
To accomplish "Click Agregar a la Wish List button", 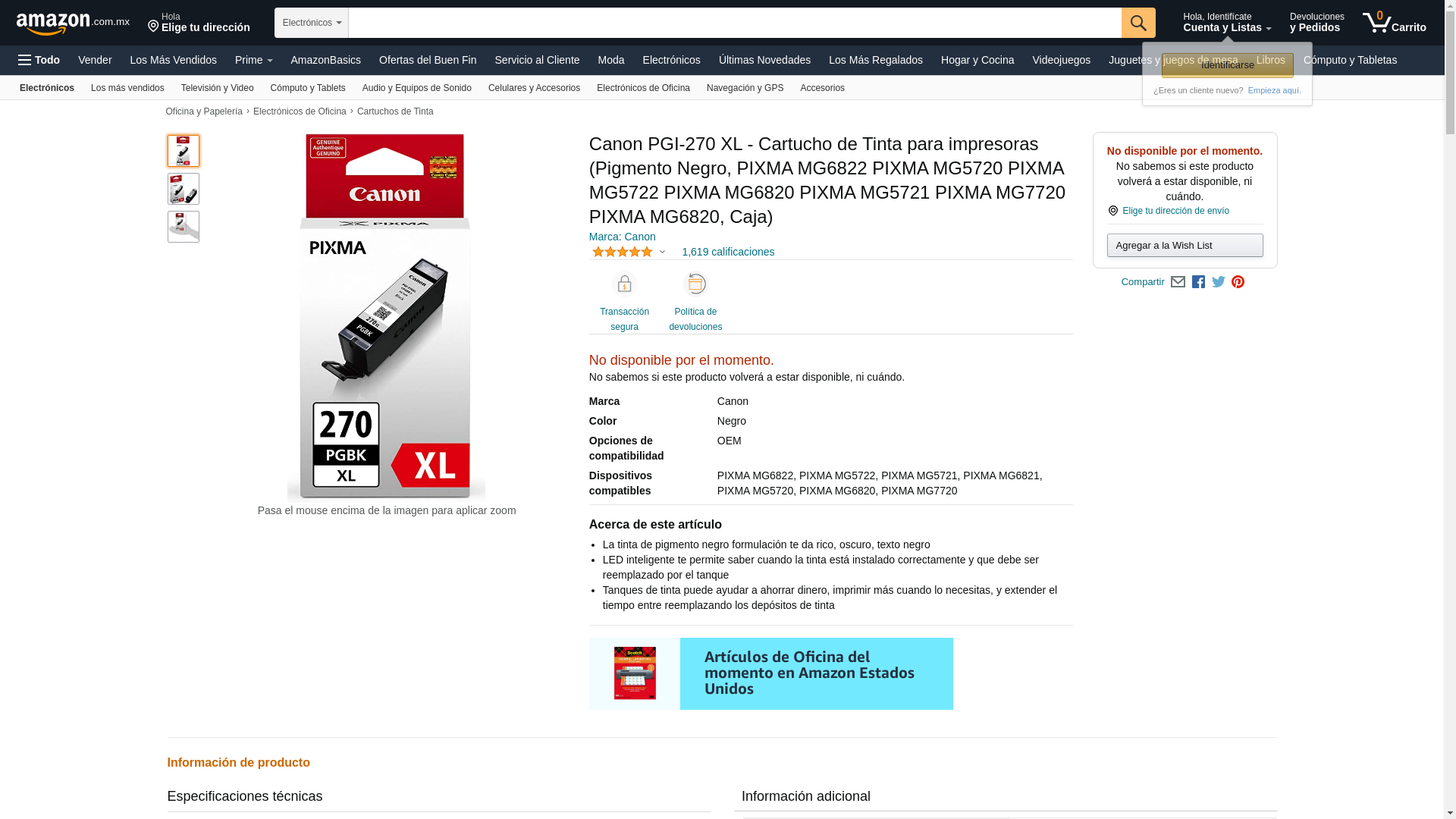I will (1185, 246).
